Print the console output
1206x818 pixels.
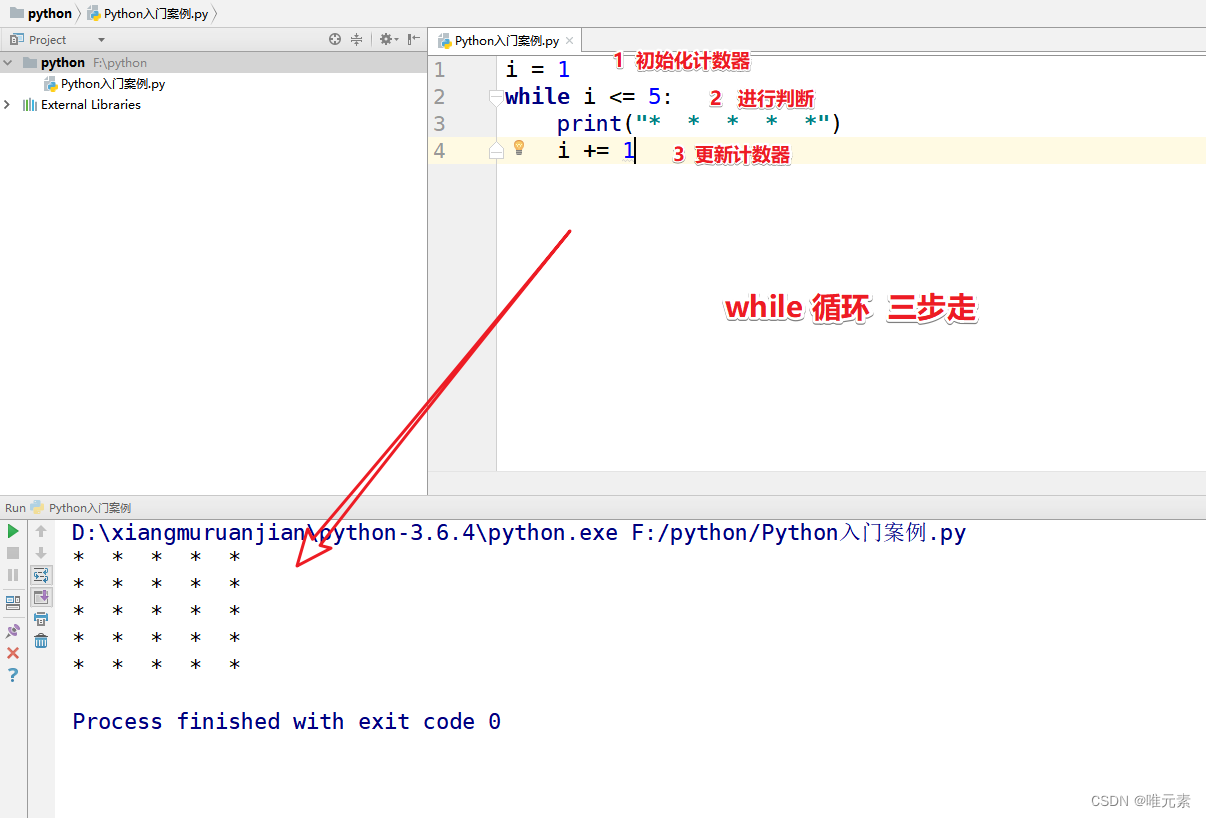pos(40,621)
